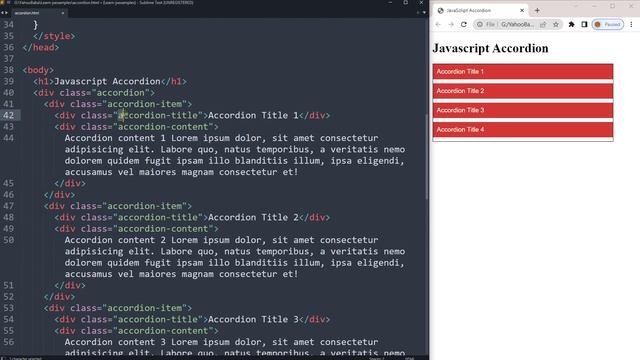Close the JavaScript Accordion browser tab
The width and height of the screenshot is (640, 360).
pos(522,10)
